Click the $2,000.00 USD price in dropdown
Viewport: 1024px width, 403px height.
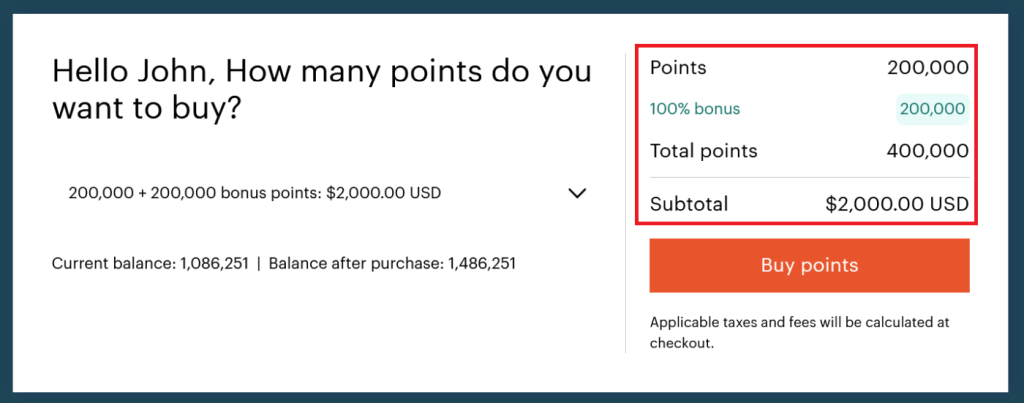[x=384, y=193]
